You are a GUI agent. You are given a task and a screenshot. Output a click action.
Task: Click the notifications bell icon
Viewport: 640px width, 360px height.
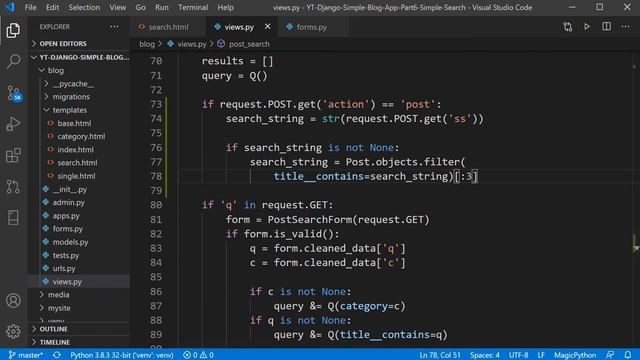pos(628,355)
